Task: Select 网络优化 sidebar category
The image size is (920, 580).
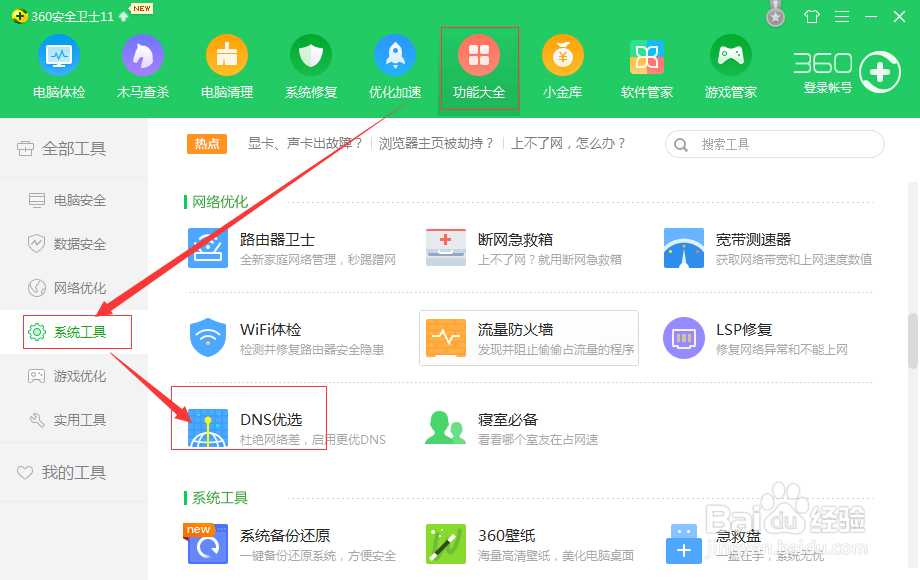Action: (x=74, y=288)
